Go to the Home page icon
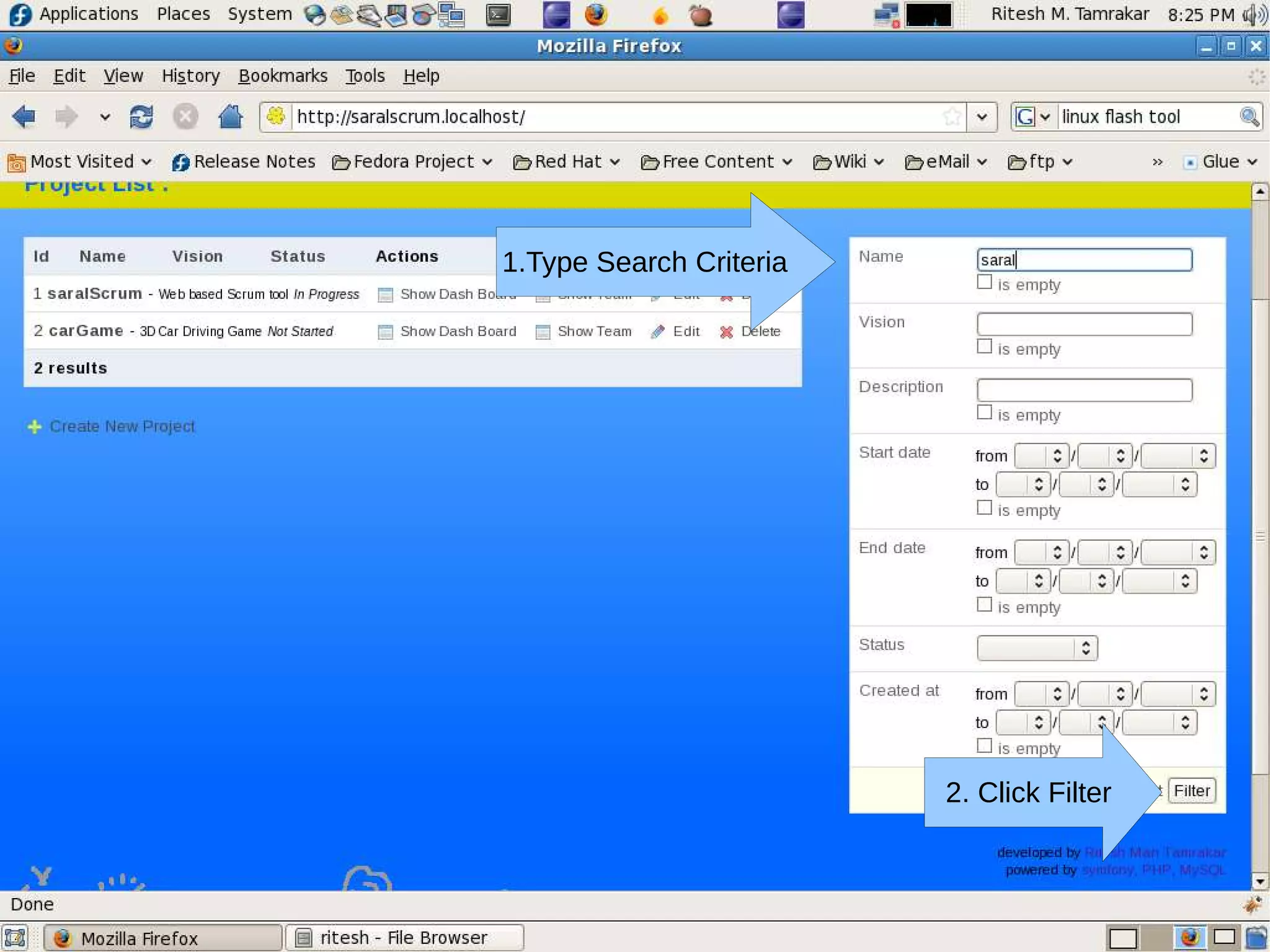The image size is (1270, 952). (230, 117)
